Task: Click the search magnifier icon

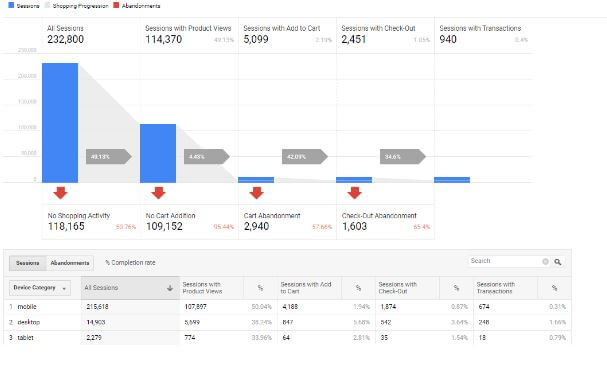Action: pos(557,262)
